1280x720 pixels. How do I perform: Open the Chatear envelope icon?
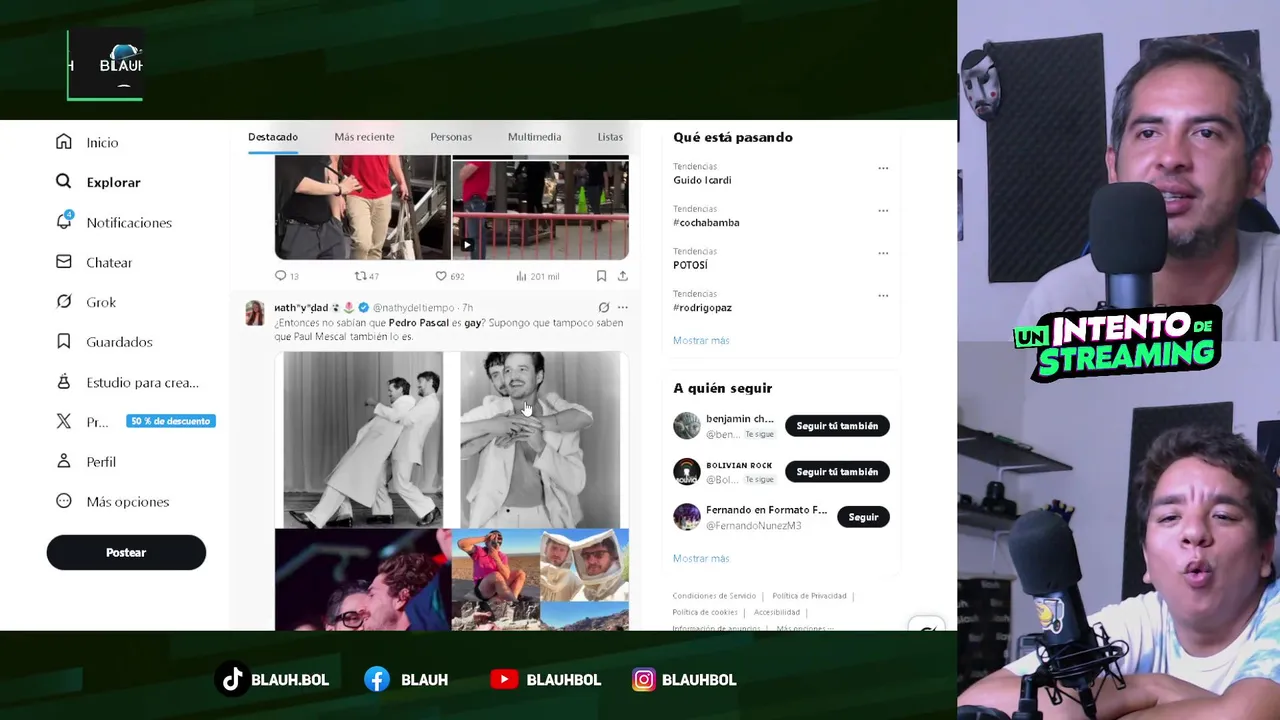(64, 262)
